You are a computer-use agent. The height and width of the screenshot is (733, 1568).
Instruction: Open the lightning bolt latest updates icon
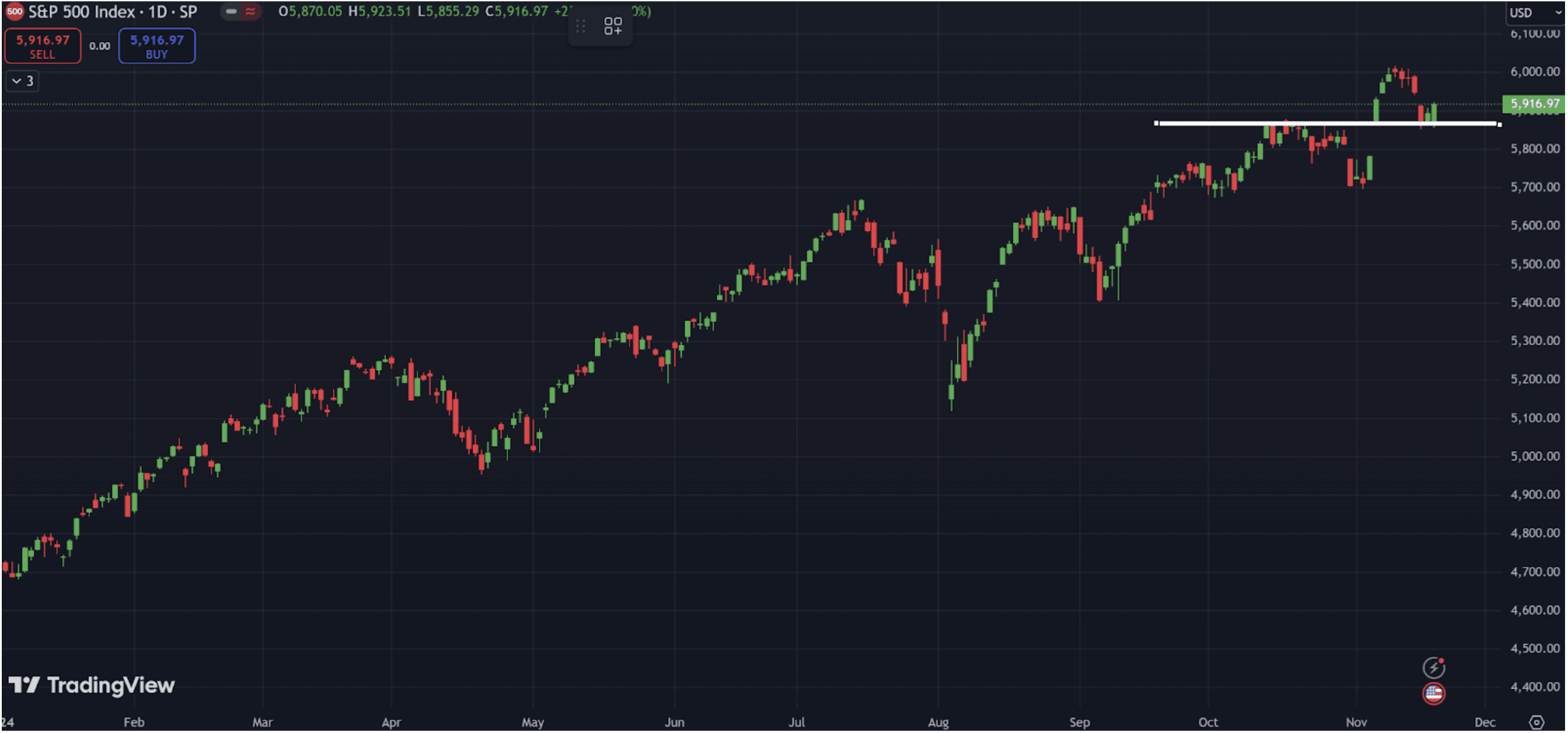tap(1433, 668)
